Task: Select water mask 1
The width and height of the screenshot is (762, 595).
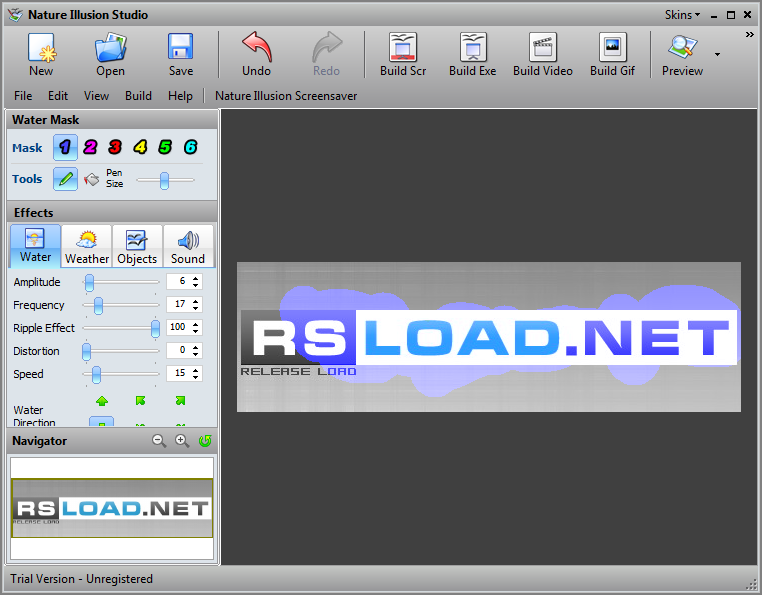Action: pyautogui.click(x=65, y=147)
